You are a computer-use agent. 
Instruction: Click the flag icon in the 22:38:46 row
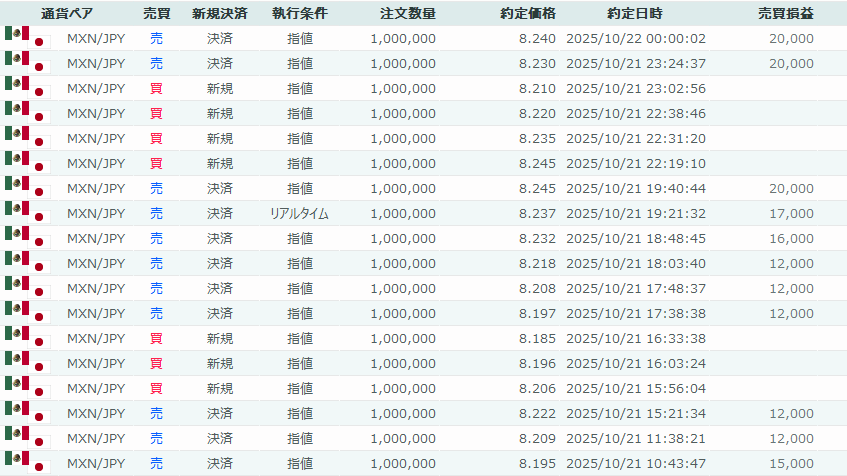(27, 113)
